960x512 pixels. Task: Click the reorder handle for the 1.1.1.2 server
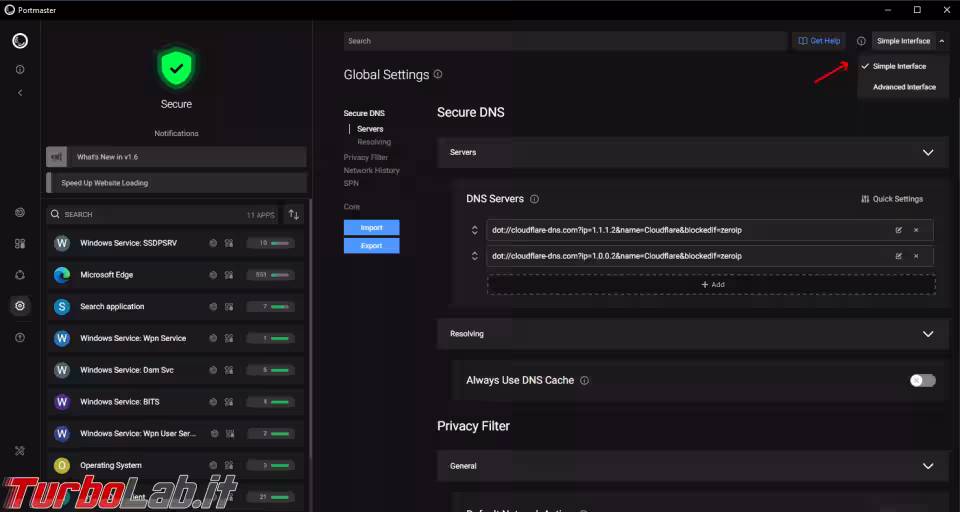point(474,230)
